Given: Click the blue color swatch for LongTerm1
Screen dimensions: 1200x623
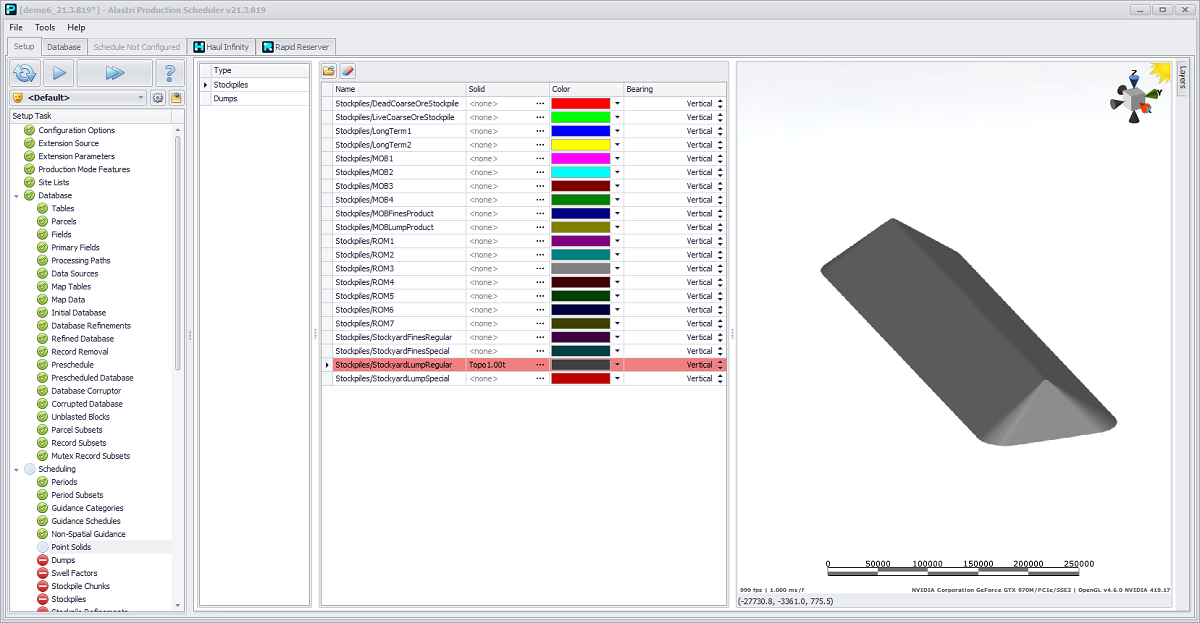Looking at the screenshot, I should 580,131.
